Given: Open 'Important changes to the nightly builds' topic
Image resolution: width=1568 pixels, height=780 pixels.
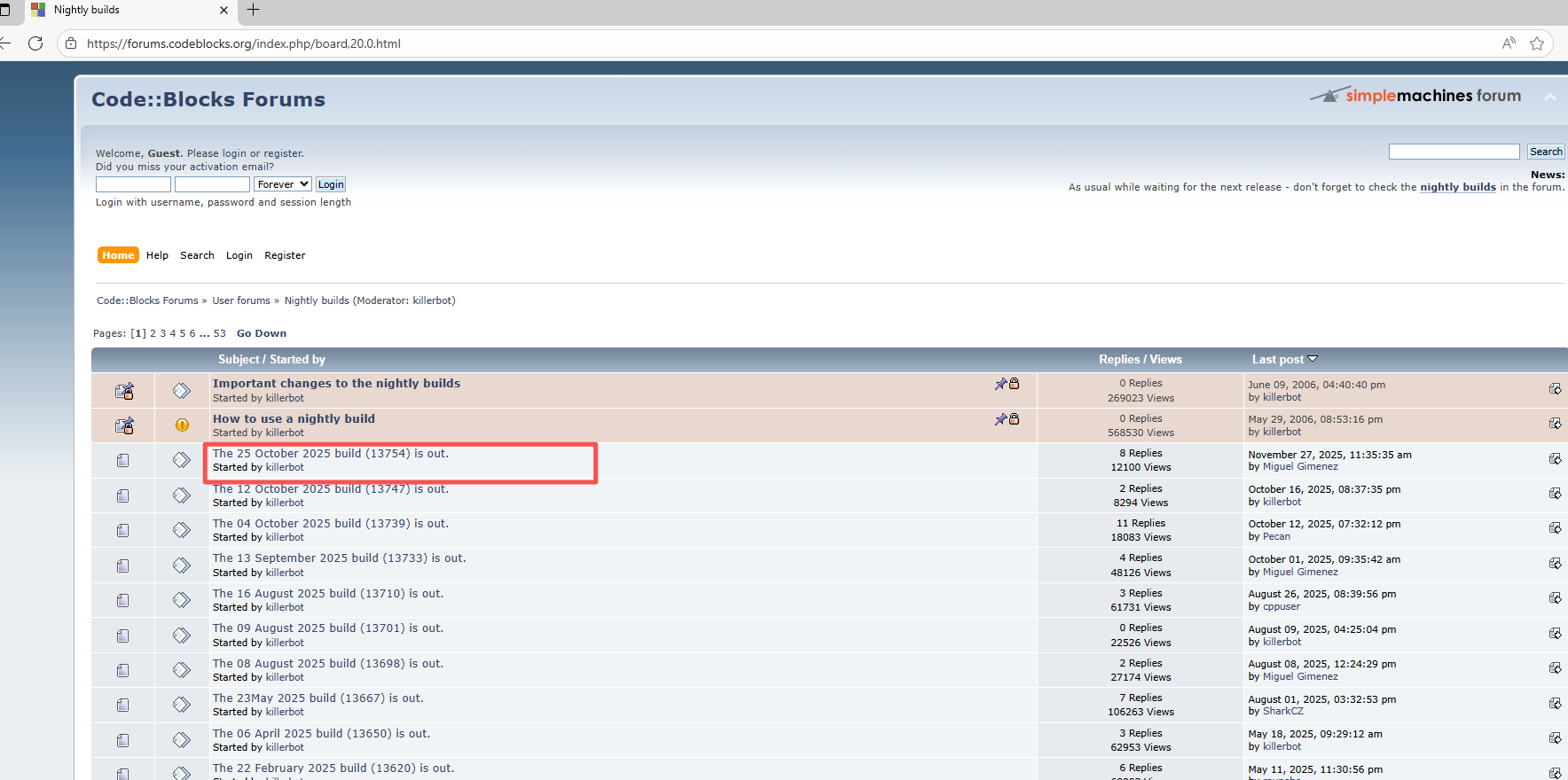Looking at the screenshot, I should (336, 383).
